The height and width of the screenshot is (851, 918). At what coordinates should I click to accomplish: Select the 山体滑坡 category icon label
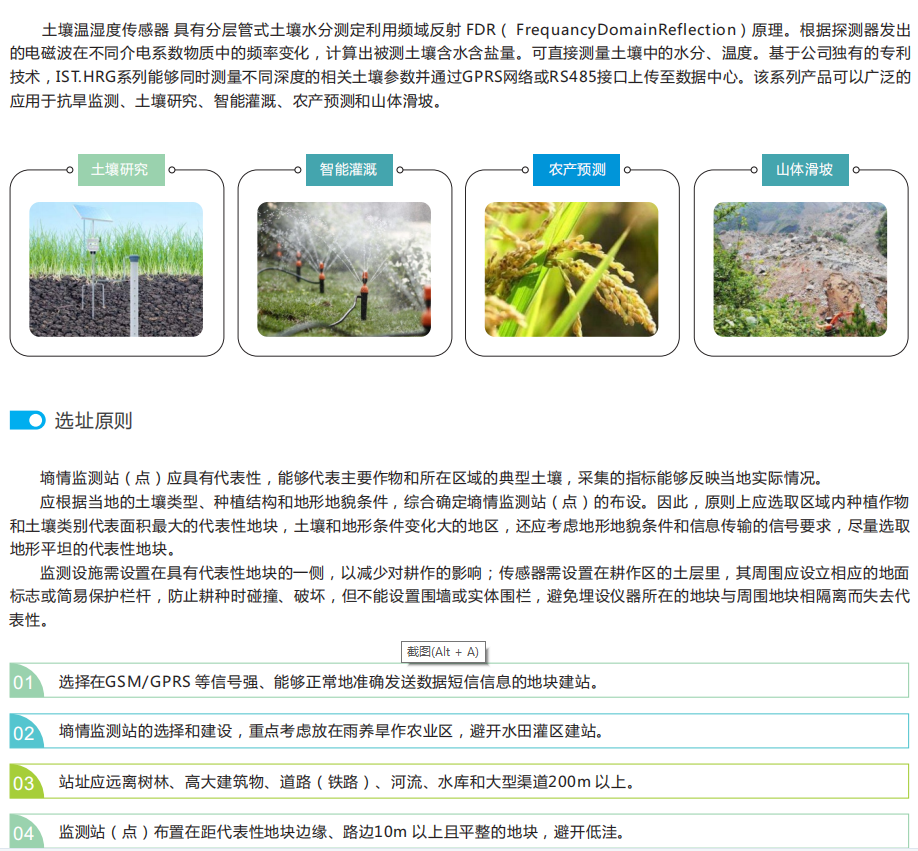806,170
